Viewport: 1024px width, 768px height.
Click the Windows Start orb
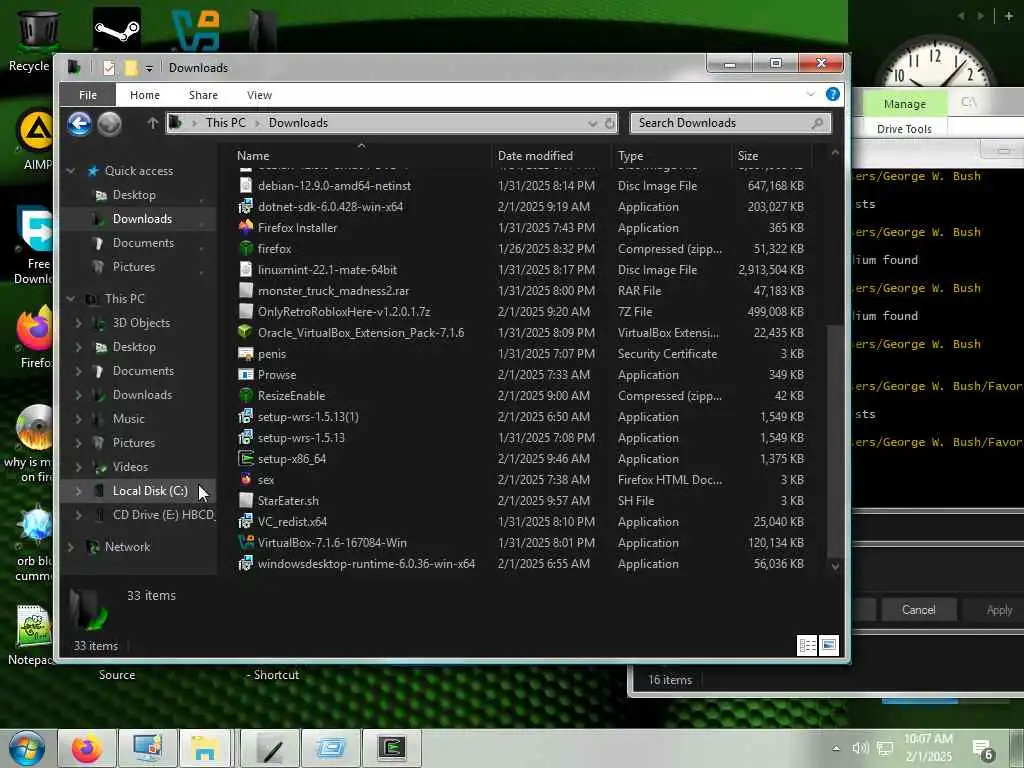tap(27, 749)
